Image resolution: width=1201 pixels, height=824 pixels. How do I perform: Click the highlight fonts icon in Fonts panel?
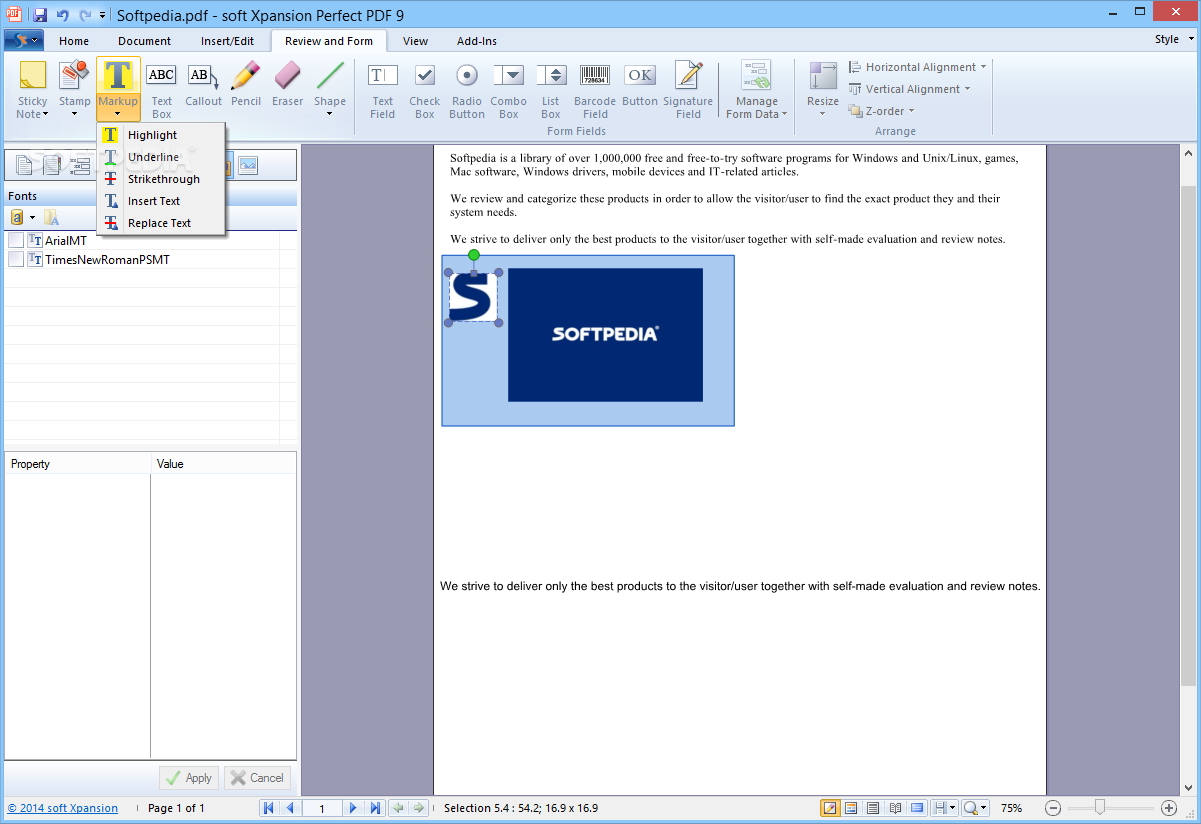(x=51, y=217)
